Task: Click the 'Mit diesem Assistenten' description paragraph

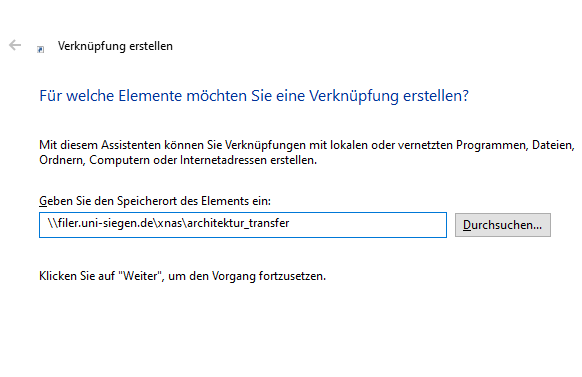Action: point(307,153)
